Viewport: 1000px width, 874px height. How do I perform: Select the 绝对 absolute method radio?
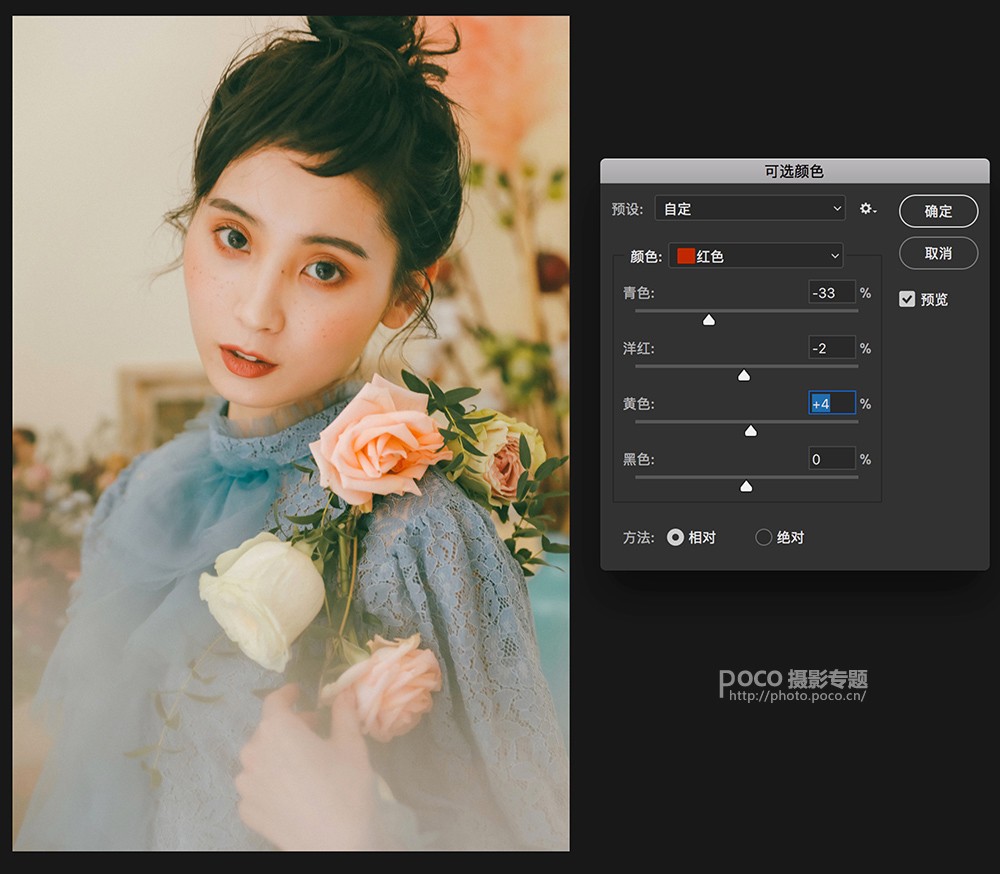pos(763,537)
